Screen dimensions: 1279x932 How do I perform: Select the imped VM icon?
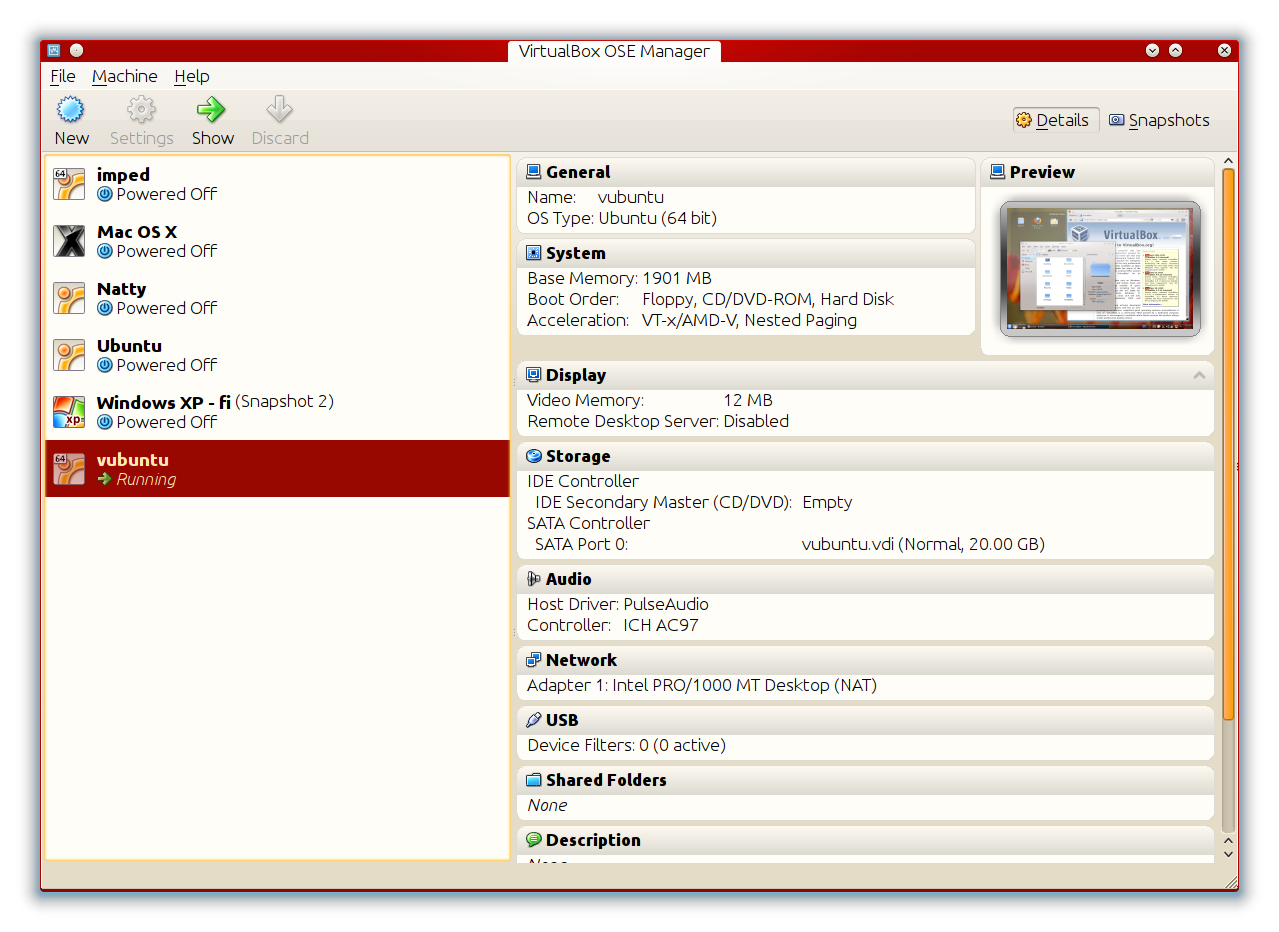tap(69, 184)
